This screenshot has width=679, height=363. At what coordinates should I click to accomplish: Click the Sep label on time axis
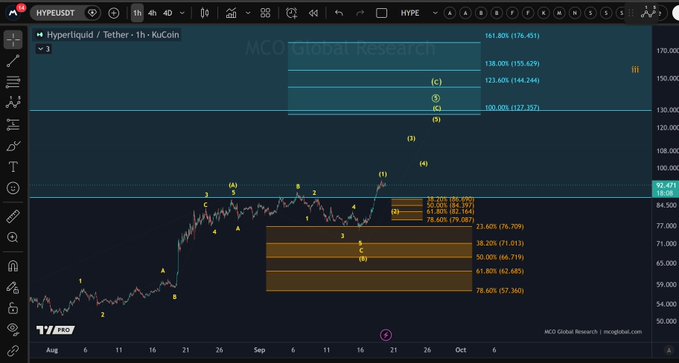click(259, 350)
